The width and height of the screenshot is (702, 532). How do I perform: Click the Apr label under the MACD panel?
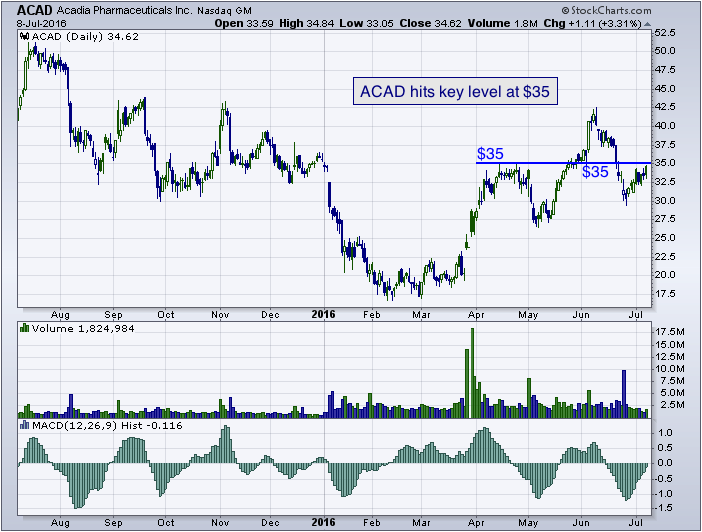pyautogui.click(x=476, y=523)
